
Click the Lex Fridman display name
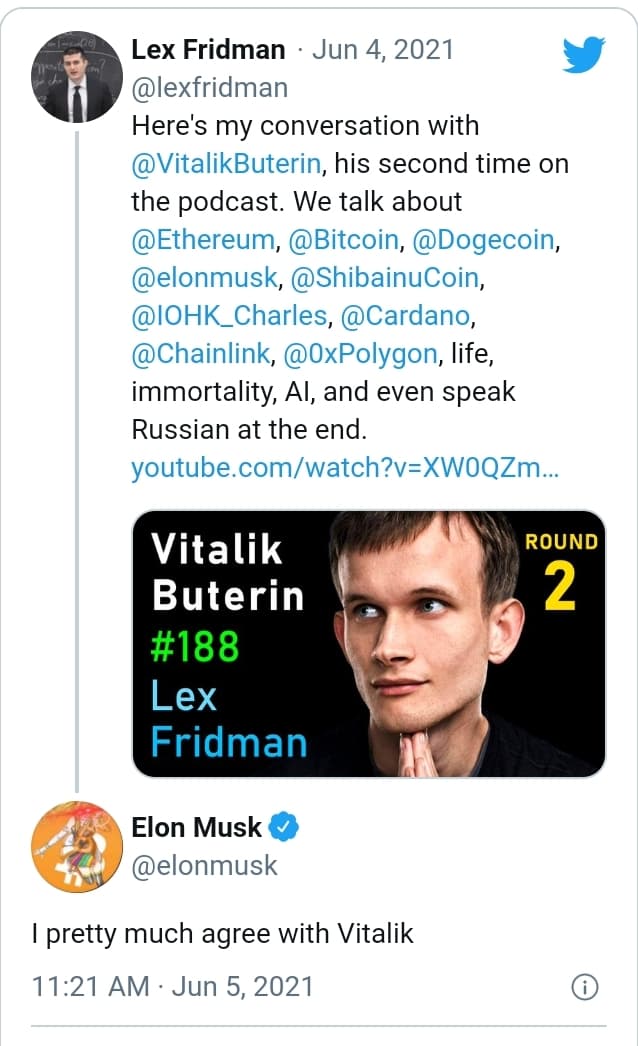coord(208,49)
